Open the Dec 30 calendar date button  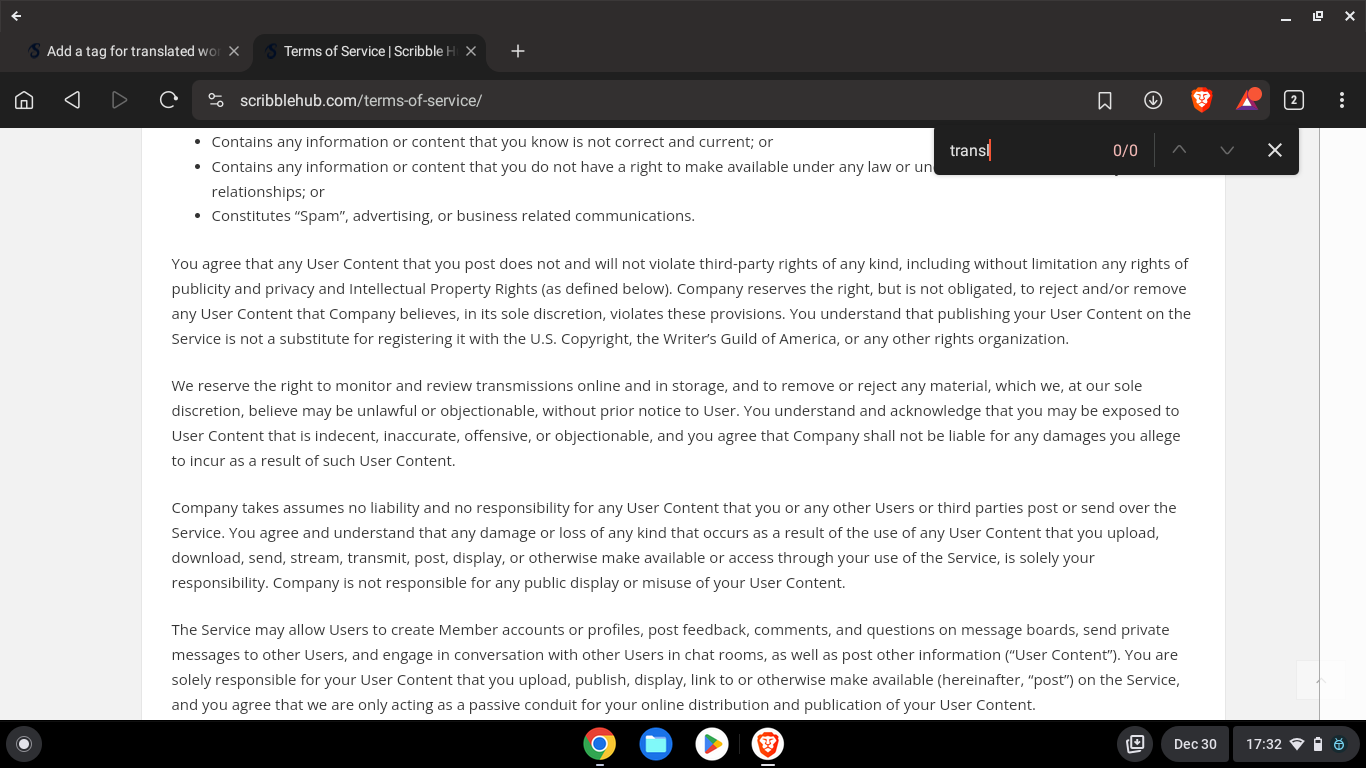(x=1195, y=744)
